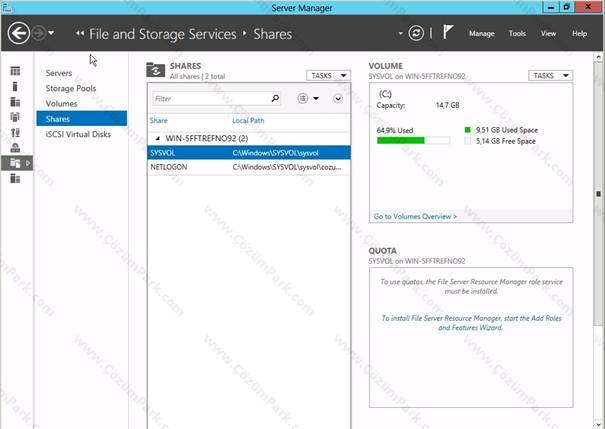Click the (C:) volume label
The width and height of the screenshot is (605, 429).
(x=385, y=94)
